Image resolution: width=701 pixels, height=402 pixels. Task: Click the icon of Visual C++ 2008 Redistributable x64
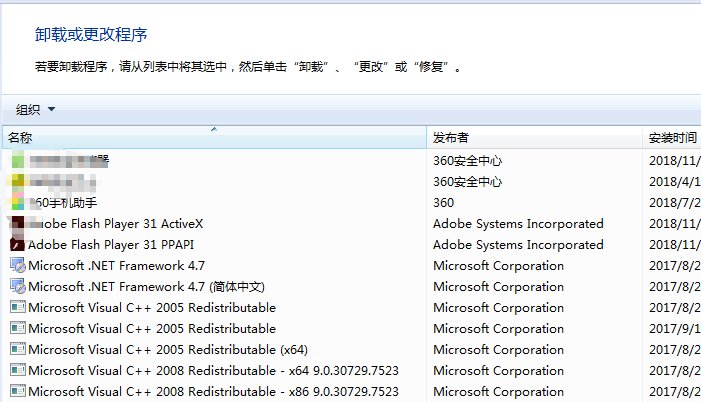click(18, 370)
